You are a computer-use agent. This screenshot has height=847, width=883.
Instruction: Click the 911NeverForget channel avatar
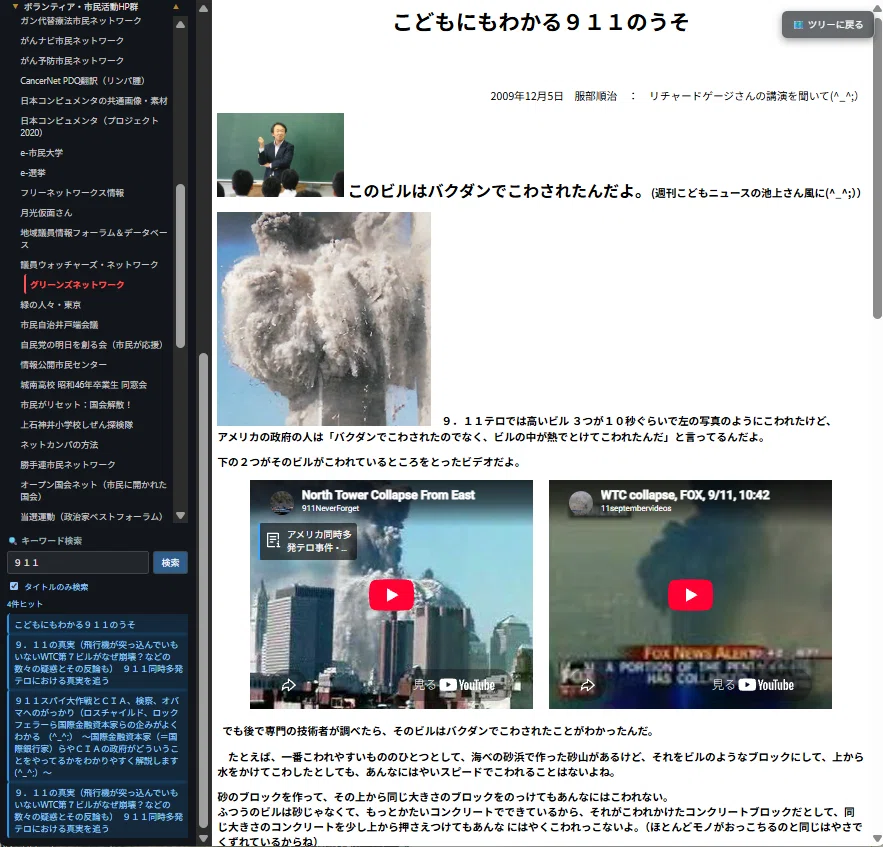pyautogui.click(x=282, y=501)
